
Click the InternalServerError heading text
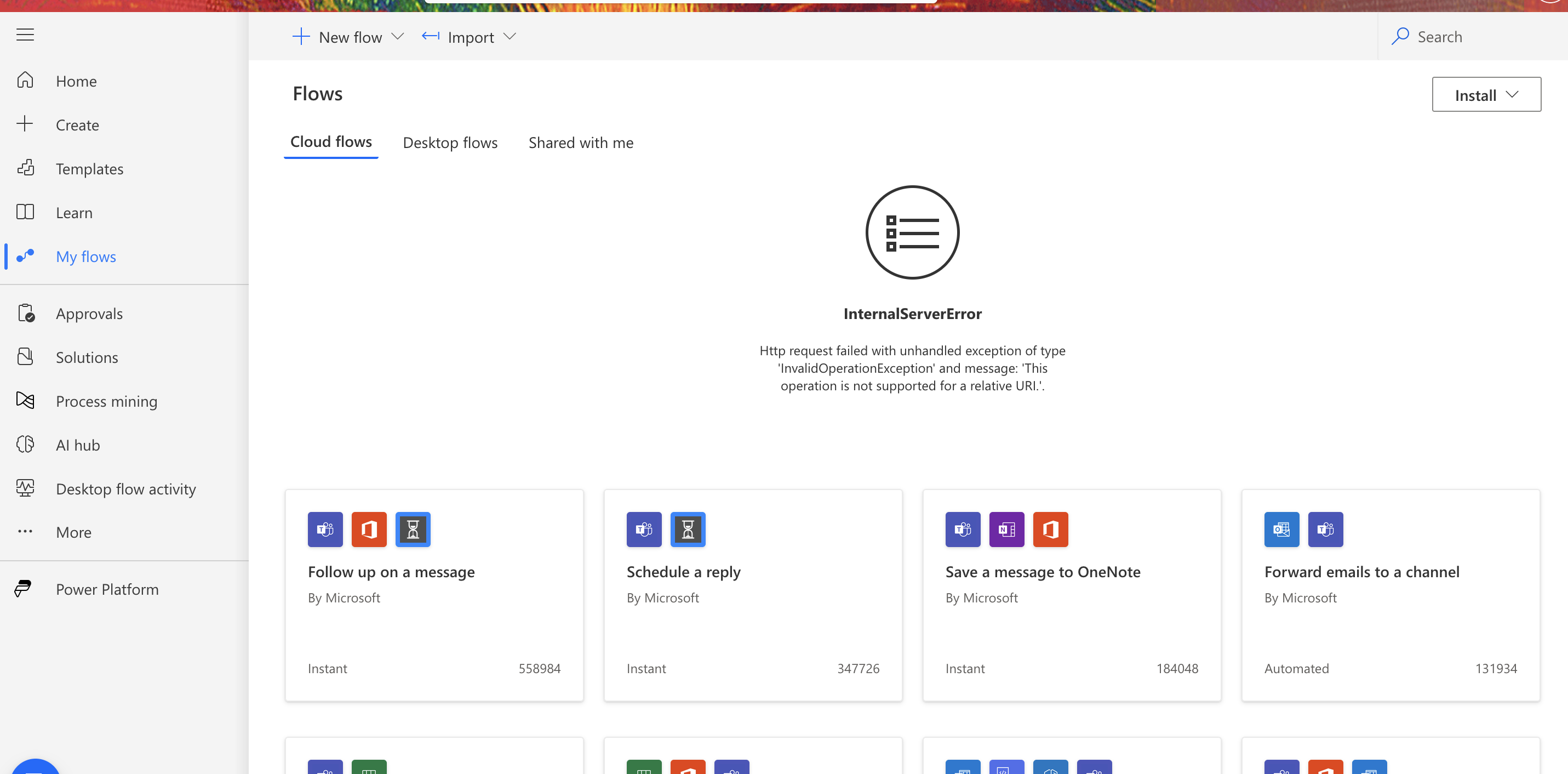912,314
